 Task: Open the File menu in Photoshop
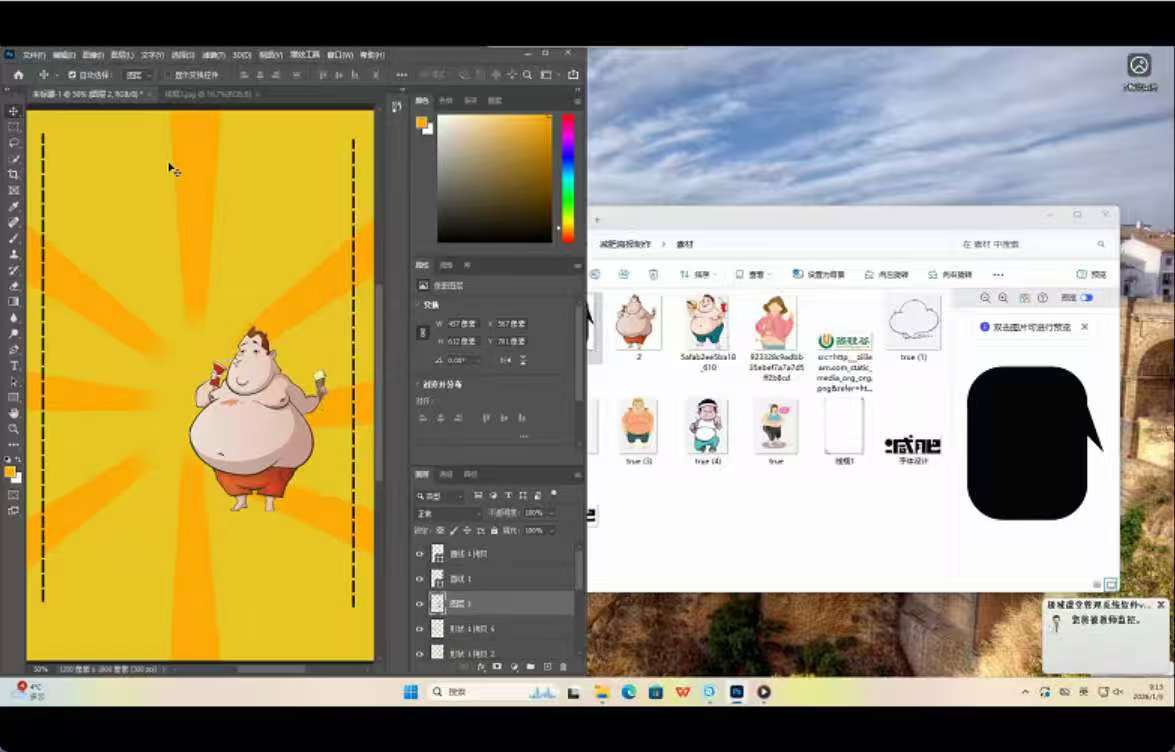click(34, 55)
